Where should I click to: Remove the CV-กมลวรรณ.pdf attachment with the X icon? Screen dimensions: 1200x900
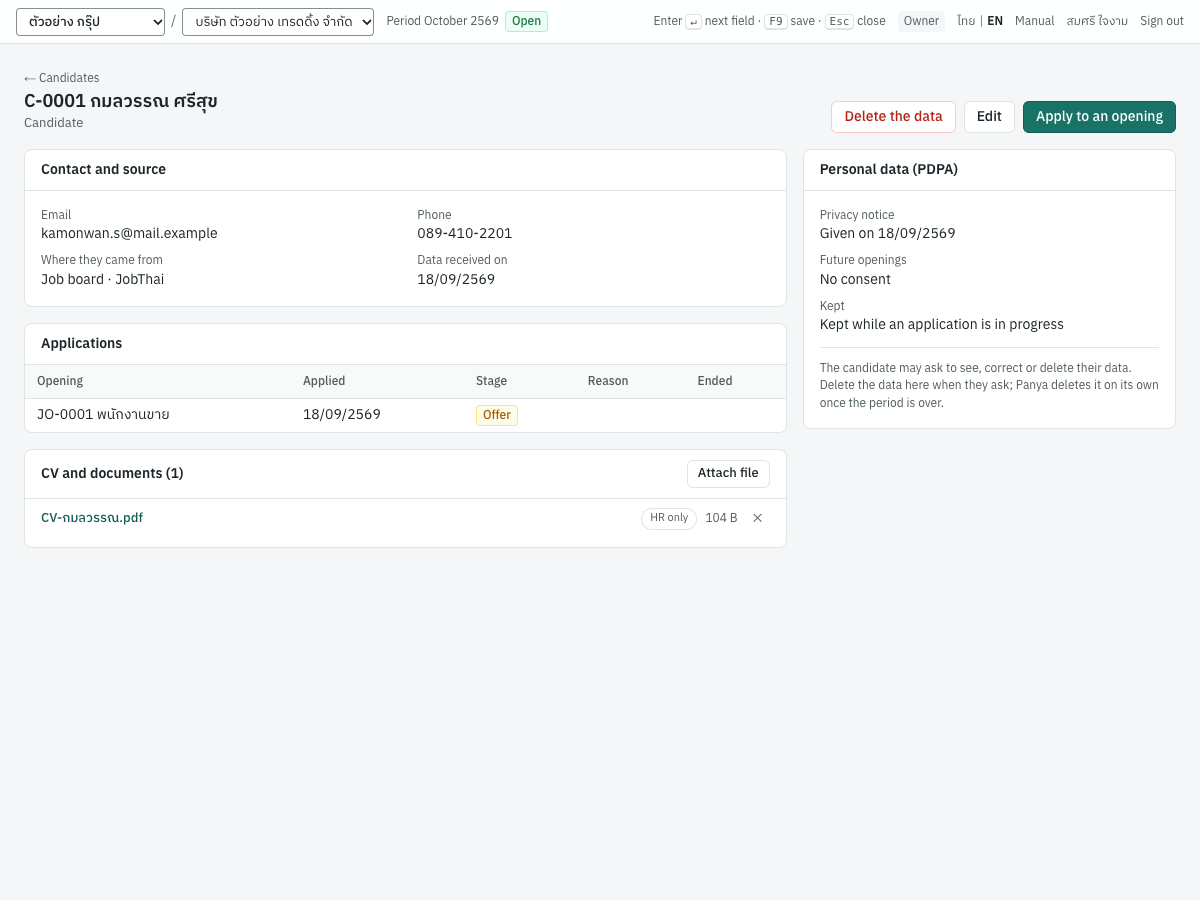click(757, 518)
